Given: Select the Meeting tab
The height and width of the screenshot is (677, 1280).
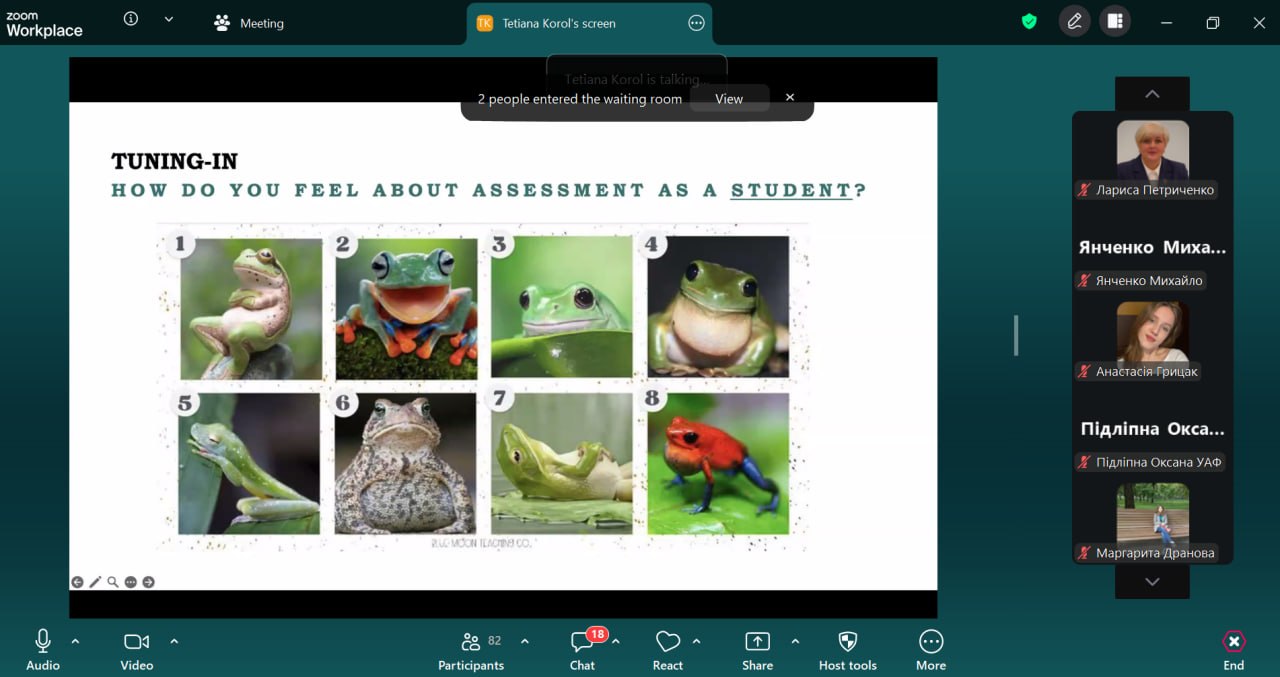Looking at the screenshot, I should click(x=250, y=23).
